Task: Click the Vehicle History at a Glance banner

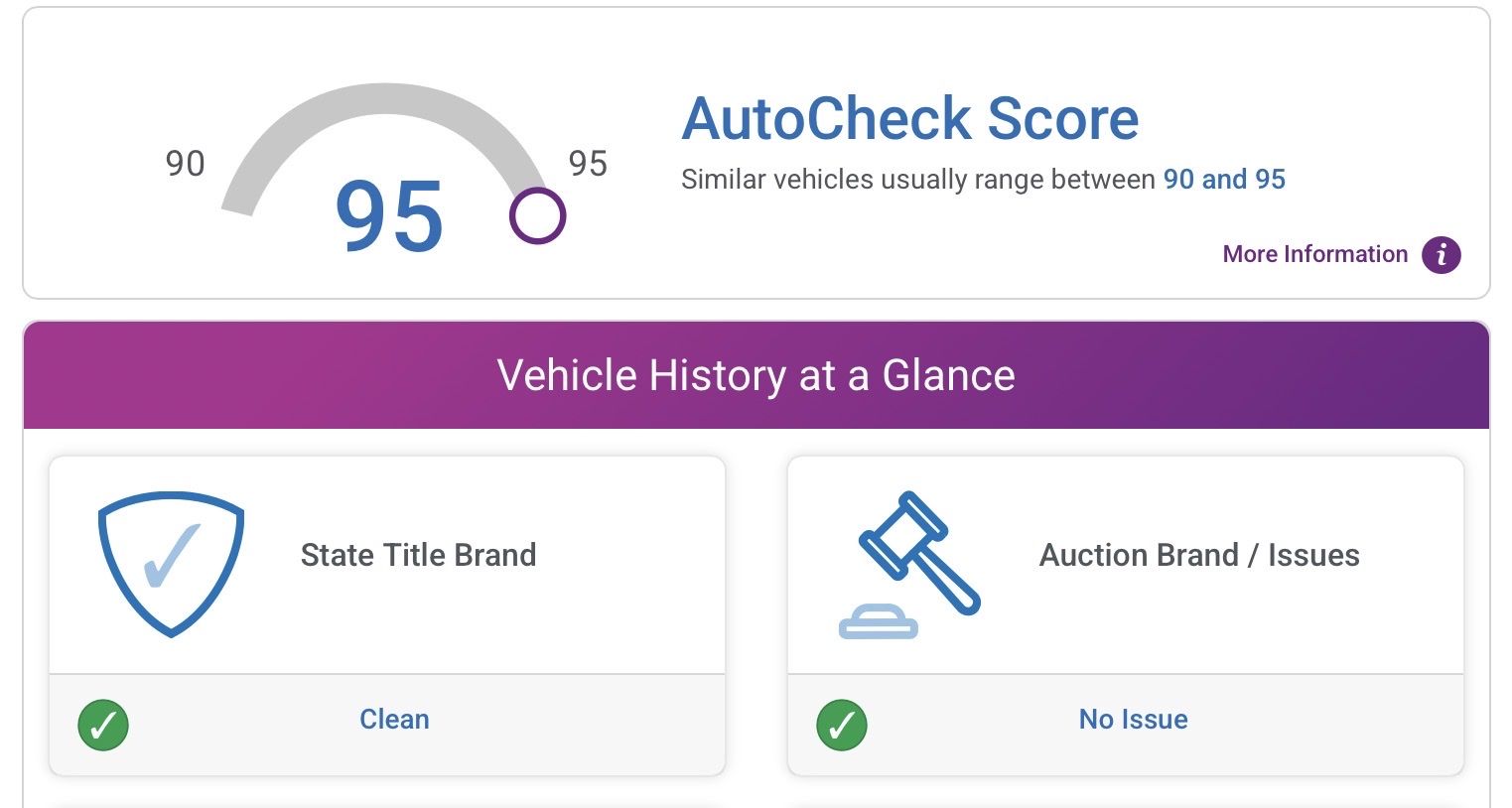Action: point(756,375)
